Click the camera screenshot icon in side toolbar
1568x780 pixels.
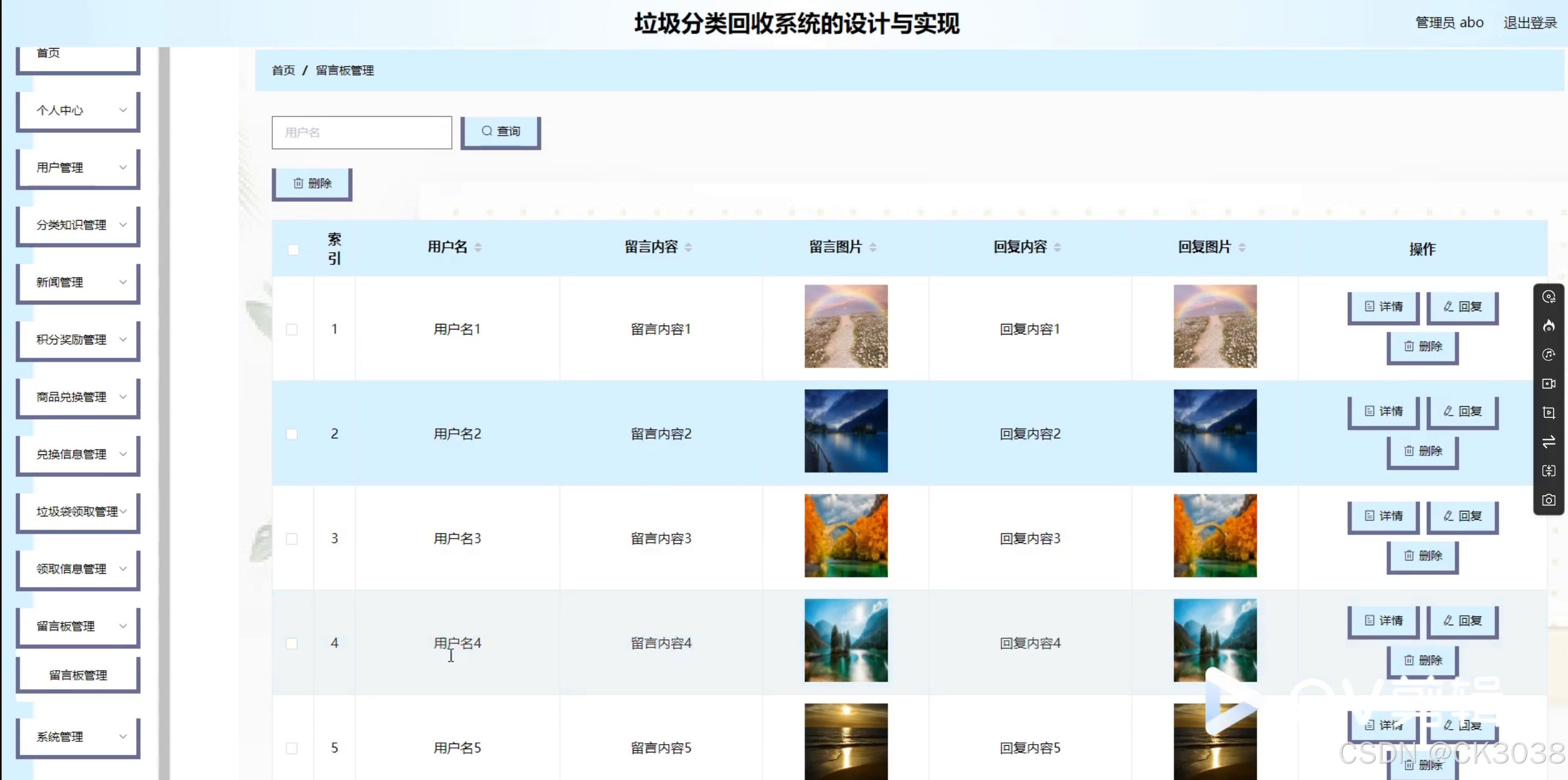[1549, 500]
